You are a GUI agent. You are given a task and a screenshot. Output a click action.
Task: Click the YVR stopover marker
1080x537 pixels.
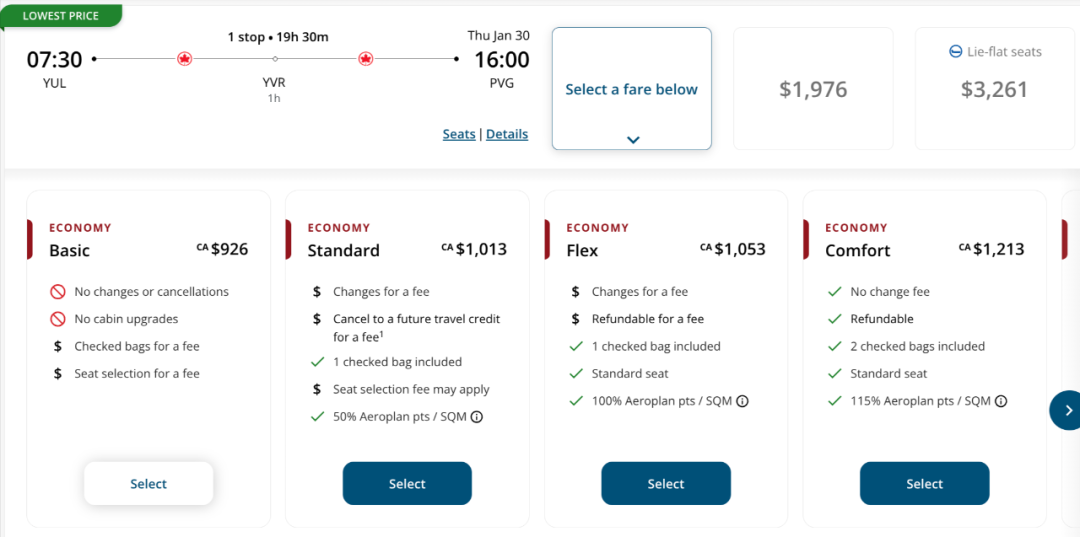[x=275, y=59]
